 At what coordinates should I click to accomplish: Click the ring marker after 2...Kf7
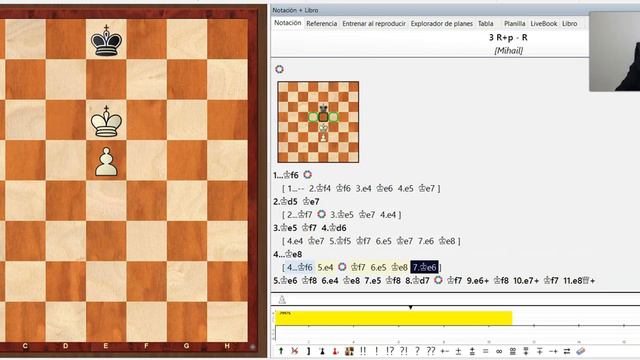321,214
